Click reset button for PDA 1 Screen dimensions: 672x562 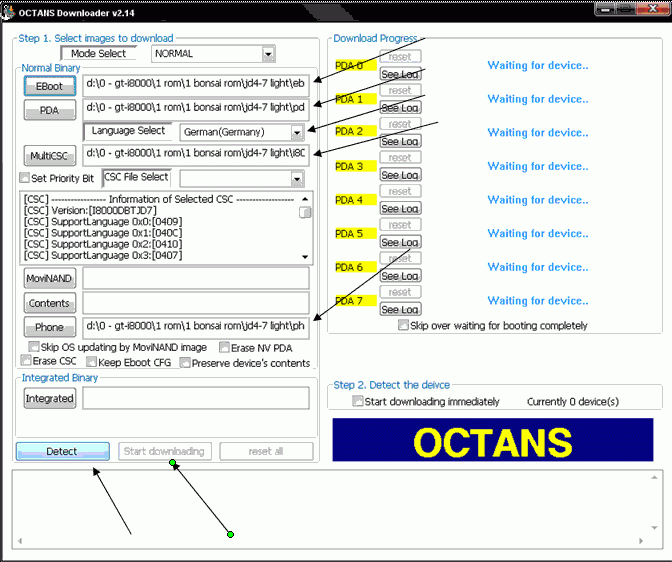(x=400, y=90)
